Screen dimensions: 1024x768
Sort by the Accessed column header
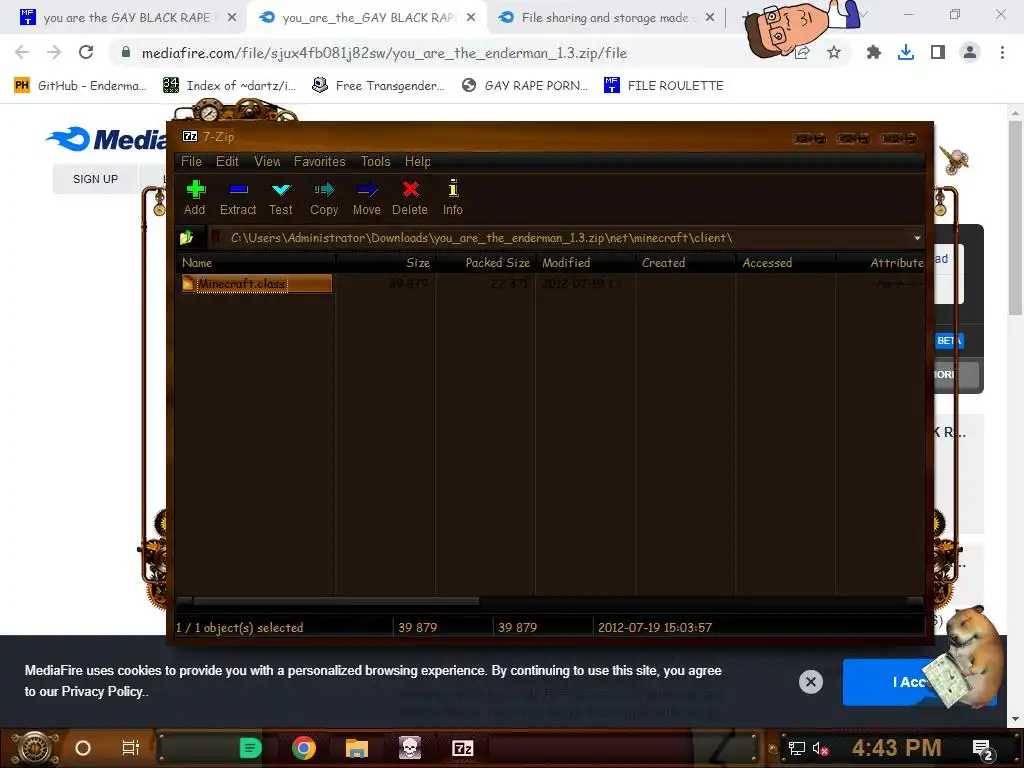pyautogui.click(x=785, y=263)
